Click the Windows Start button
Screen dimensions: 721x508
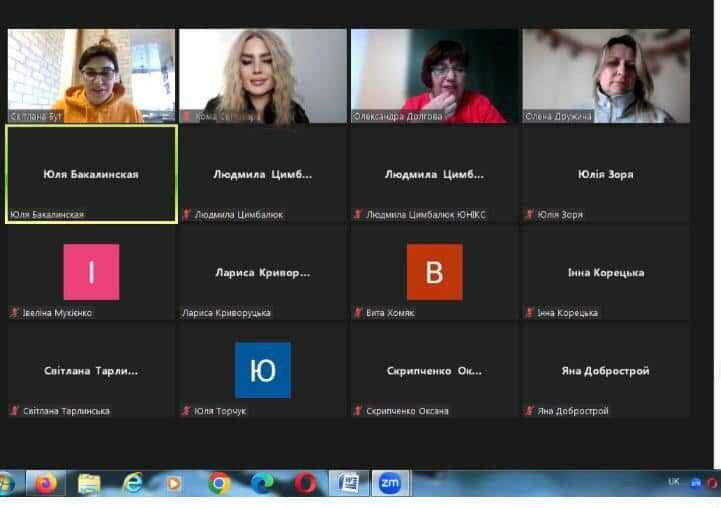click(x=6, y=484)
